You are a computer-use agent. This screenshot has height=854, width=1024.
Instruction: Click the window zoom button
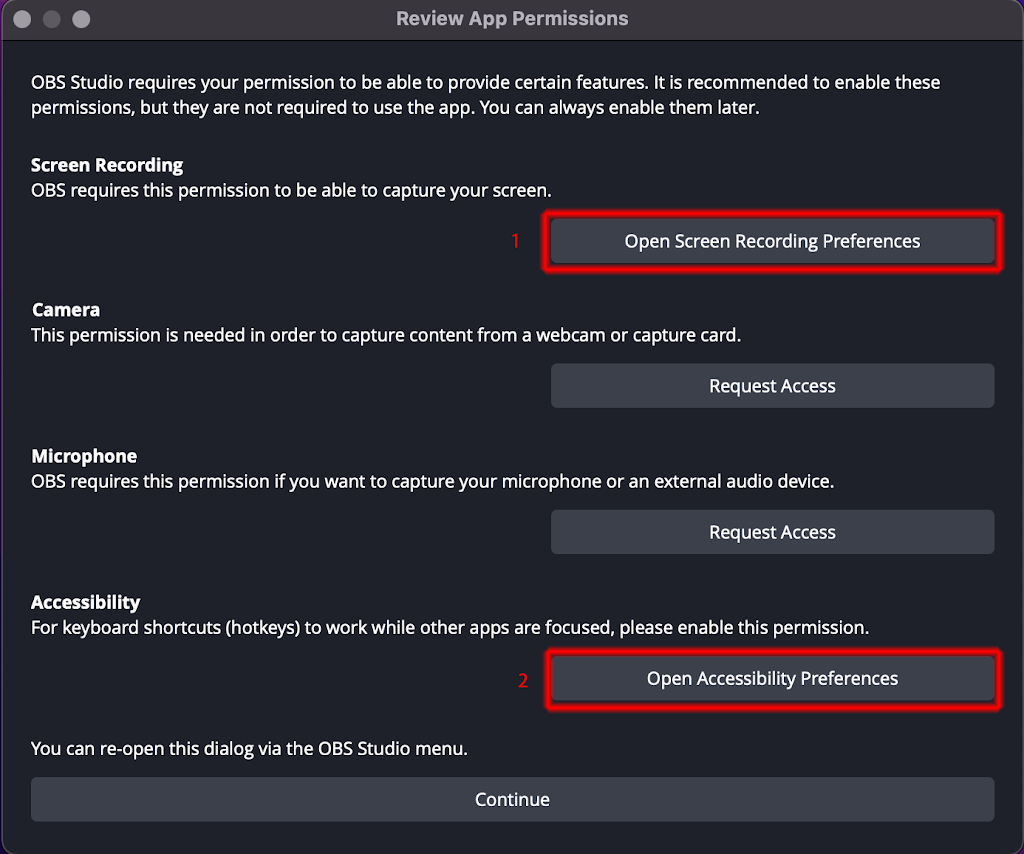point(82,19)
